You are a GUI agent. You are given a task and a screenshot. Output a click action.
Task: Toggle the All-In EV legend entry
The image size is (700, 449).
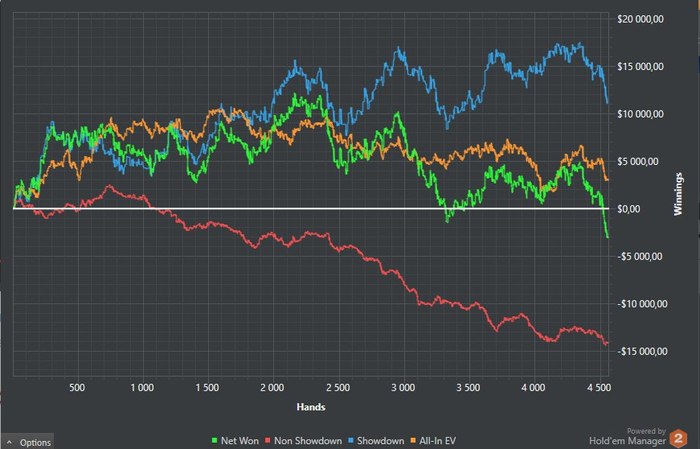pos(433,441)
